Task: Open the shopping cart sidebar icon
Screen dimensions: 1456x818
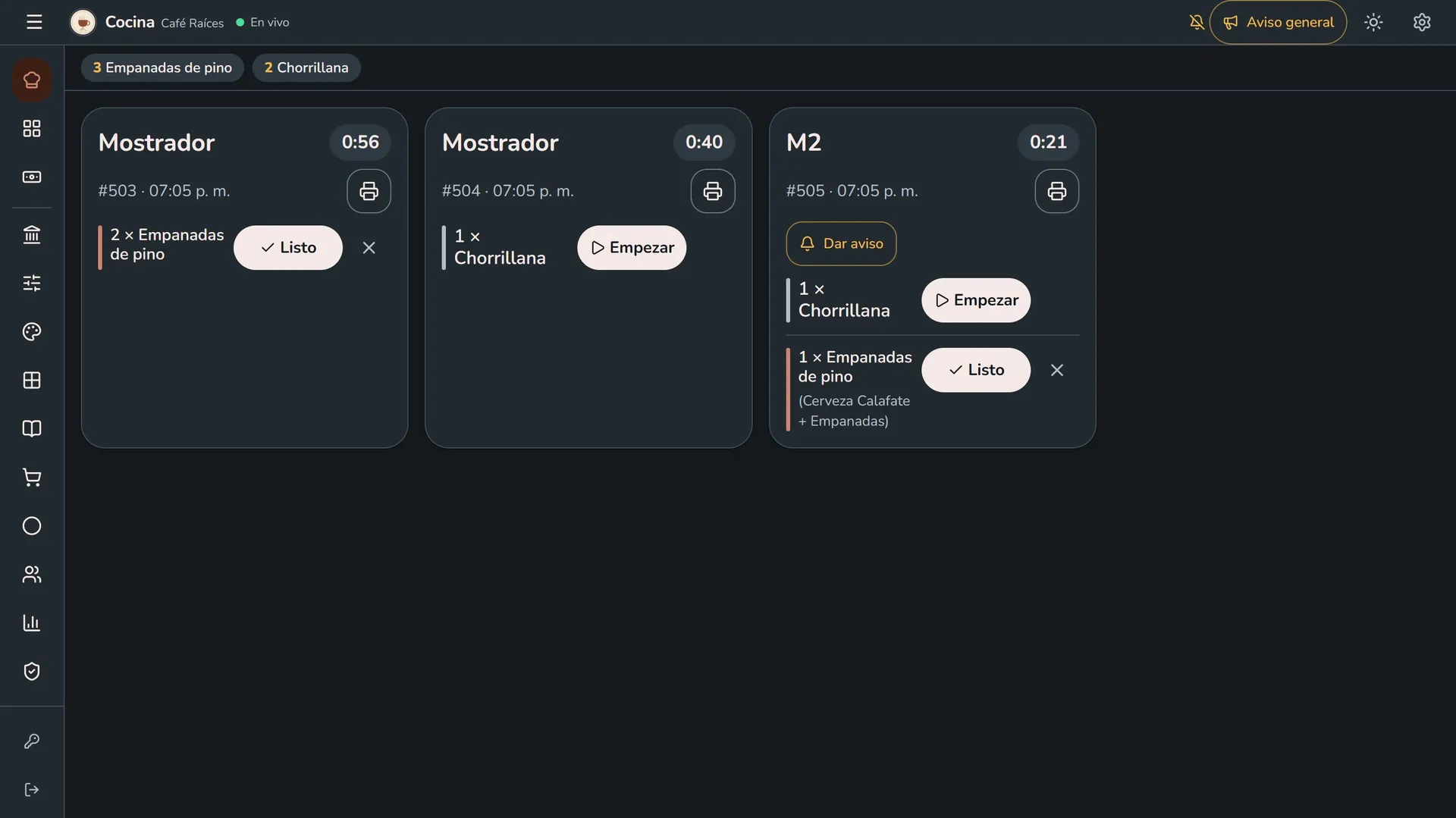Action: click(32, 478)
